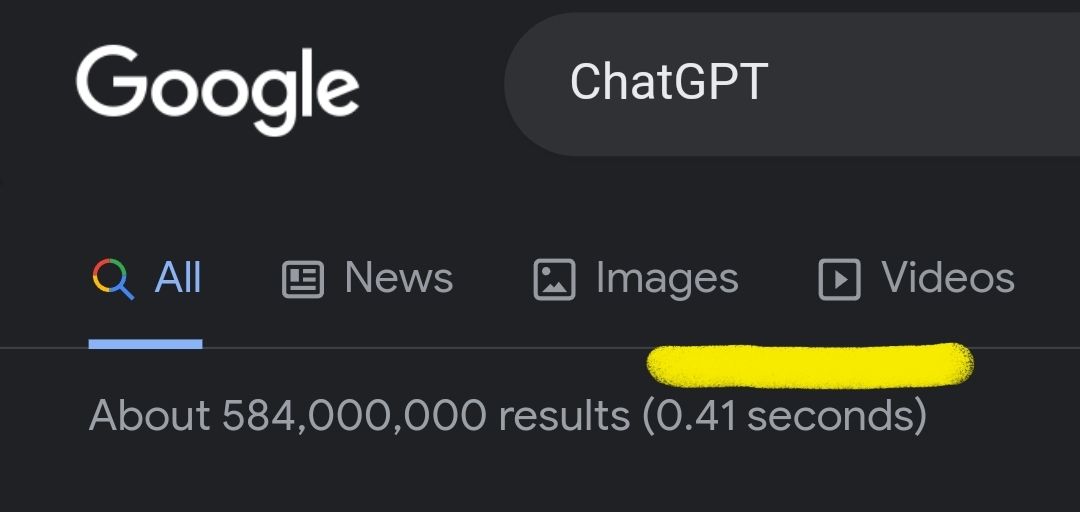Click the '584,000,000' number
The height and width of the screenshot is (512, 1080).
354,415
